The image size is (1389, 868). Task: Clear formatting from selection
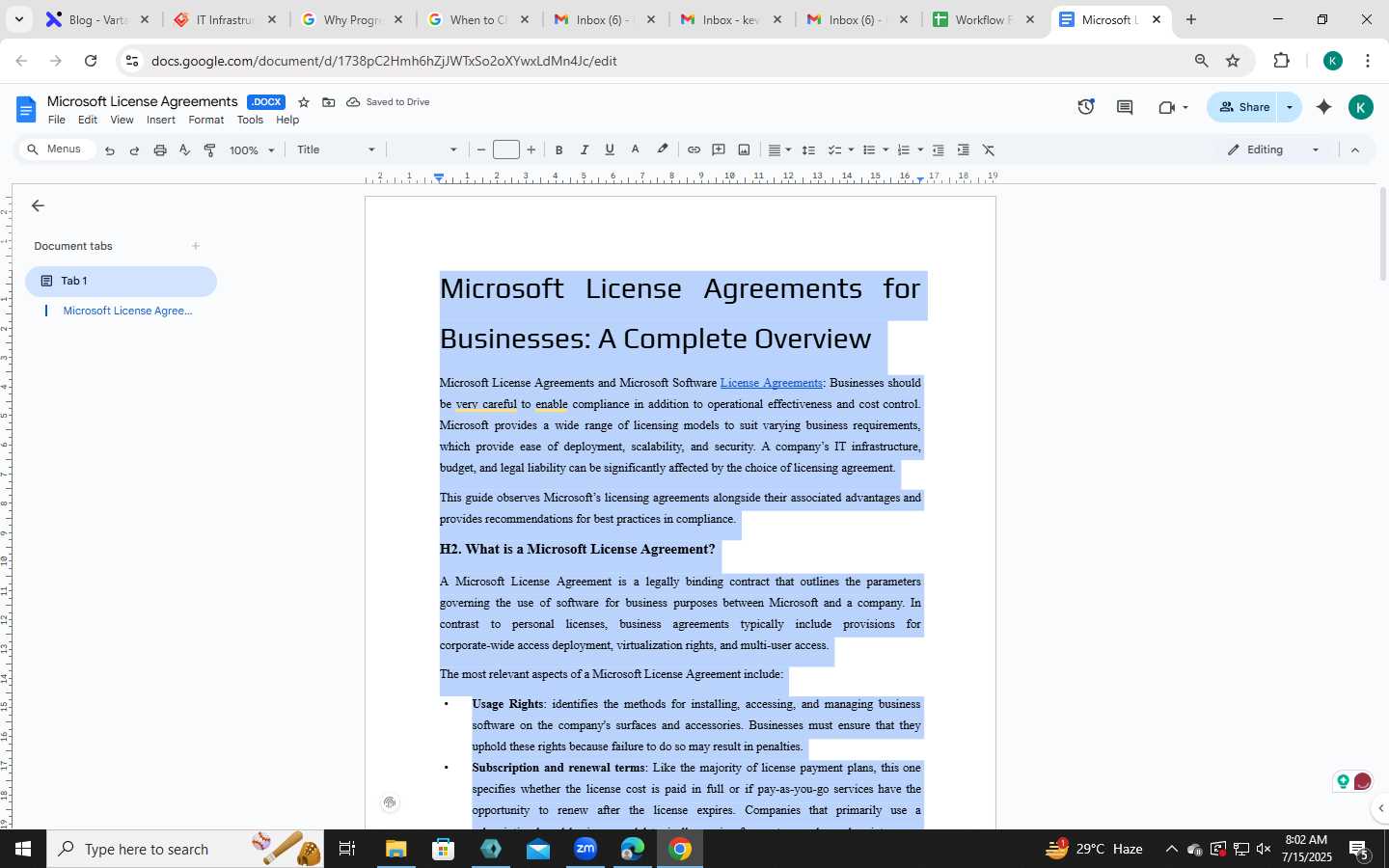click(x=989, y=150)
